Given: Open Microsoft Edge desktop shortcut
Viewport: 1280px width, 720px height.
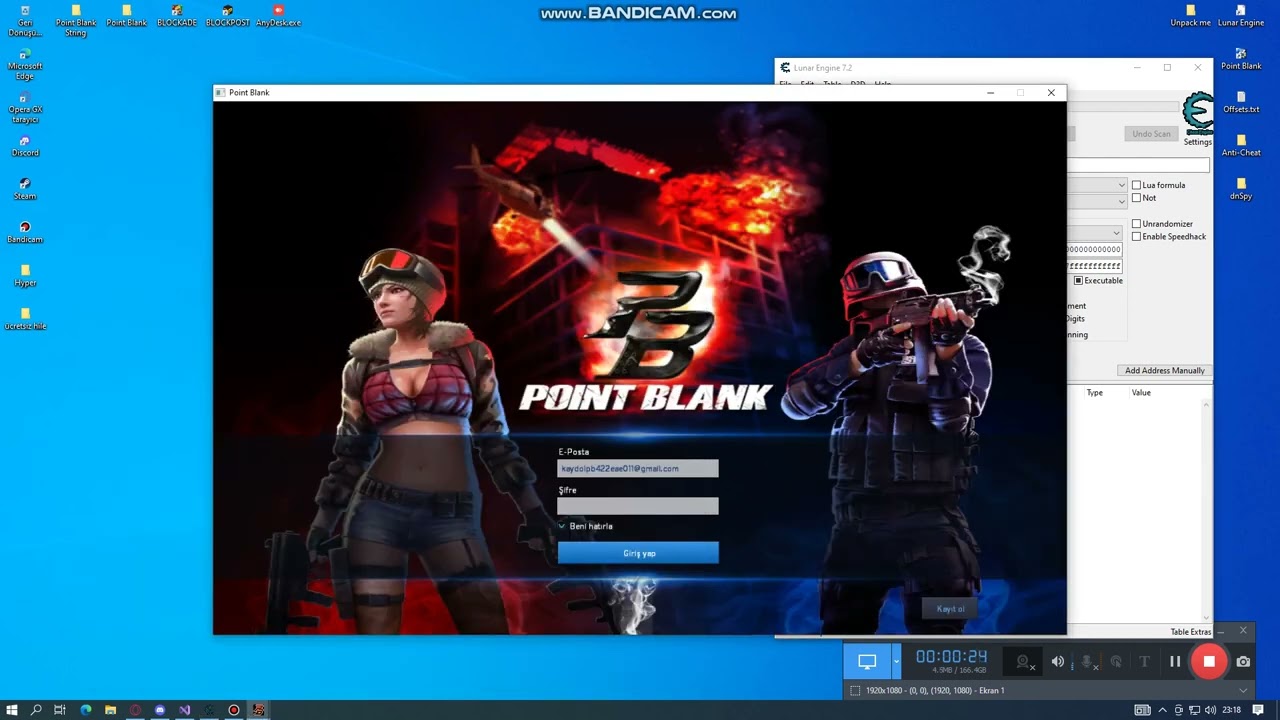Looking at the screenshot, I should coord(24,64).
